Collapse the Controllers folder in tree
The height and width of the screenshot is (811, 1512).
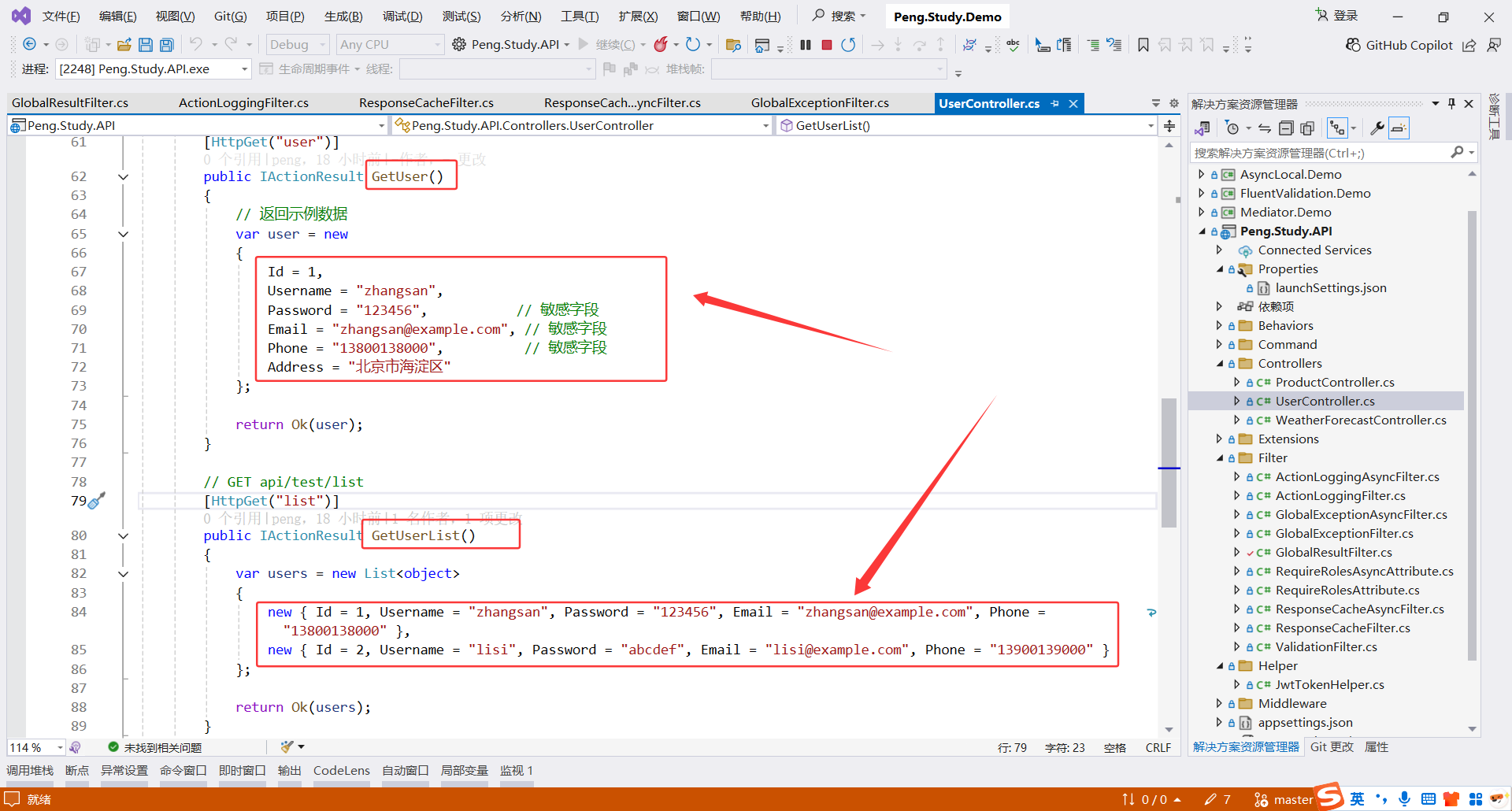pyautogui.click(x=1220, y=364)
